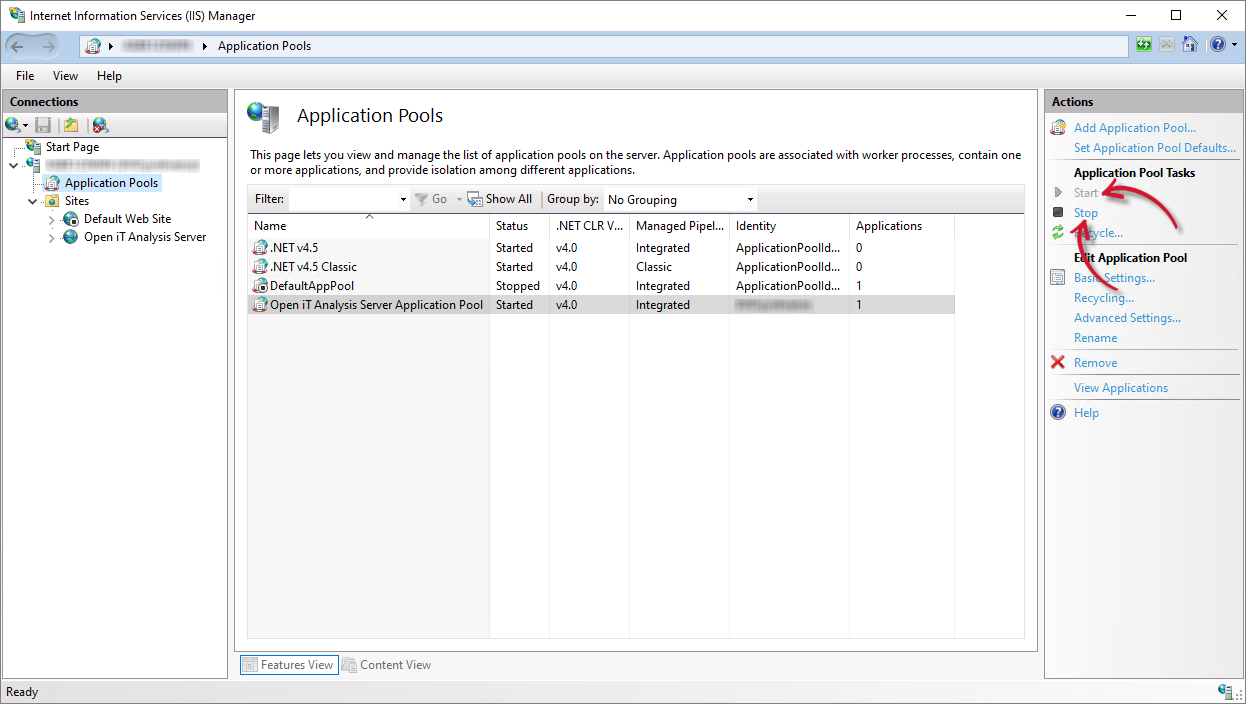The image size is (1246, 704).
Task: Stop the selected application pool
Action: (1085, 212)
